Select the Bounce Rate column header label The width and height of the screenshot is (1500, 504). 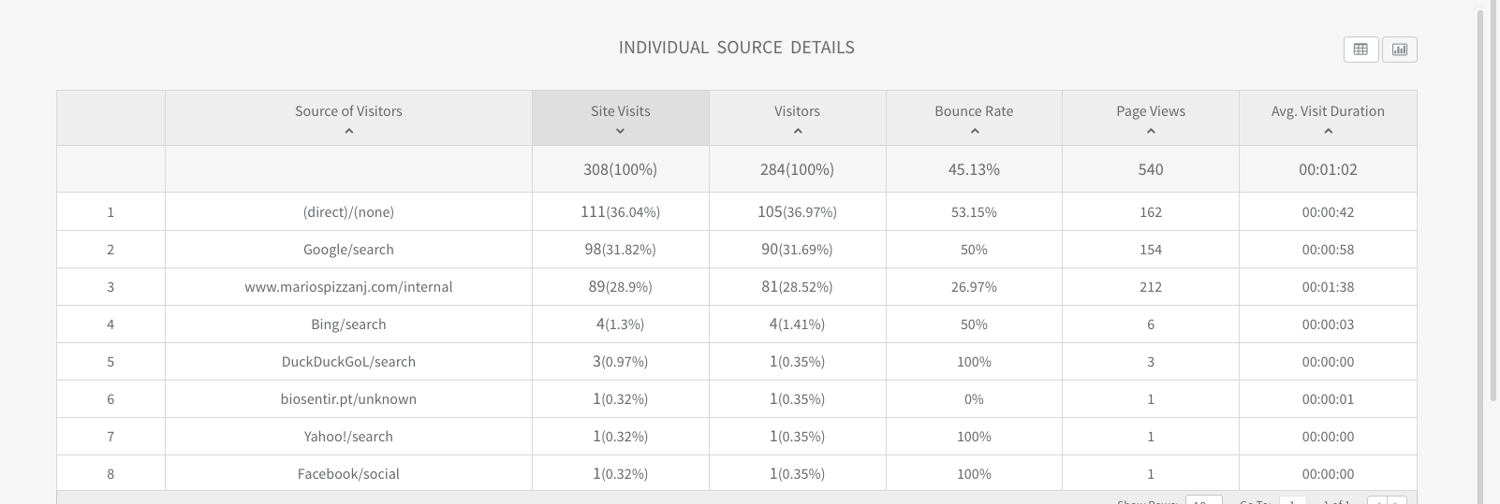[x=974, y=111]
